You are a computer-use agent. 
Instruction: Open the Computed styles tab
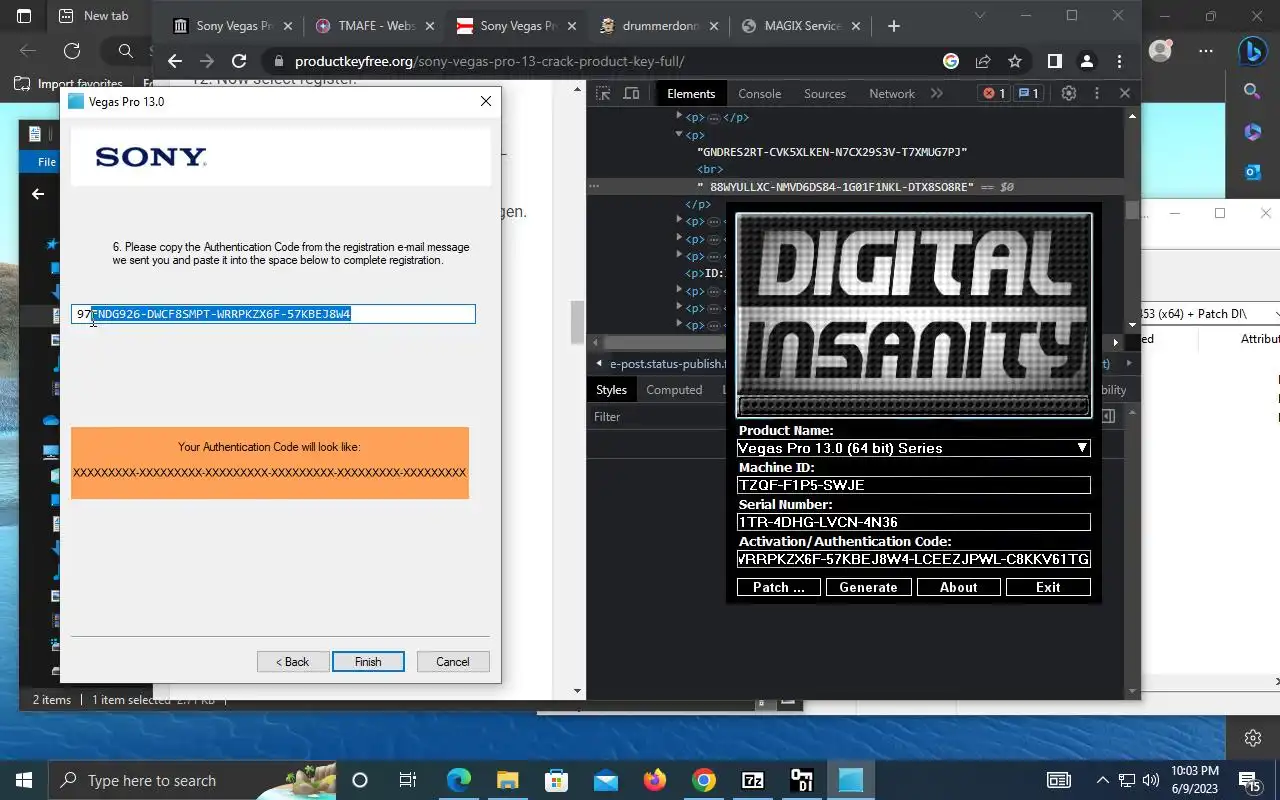pyautogui.click(x=674, y=390)
